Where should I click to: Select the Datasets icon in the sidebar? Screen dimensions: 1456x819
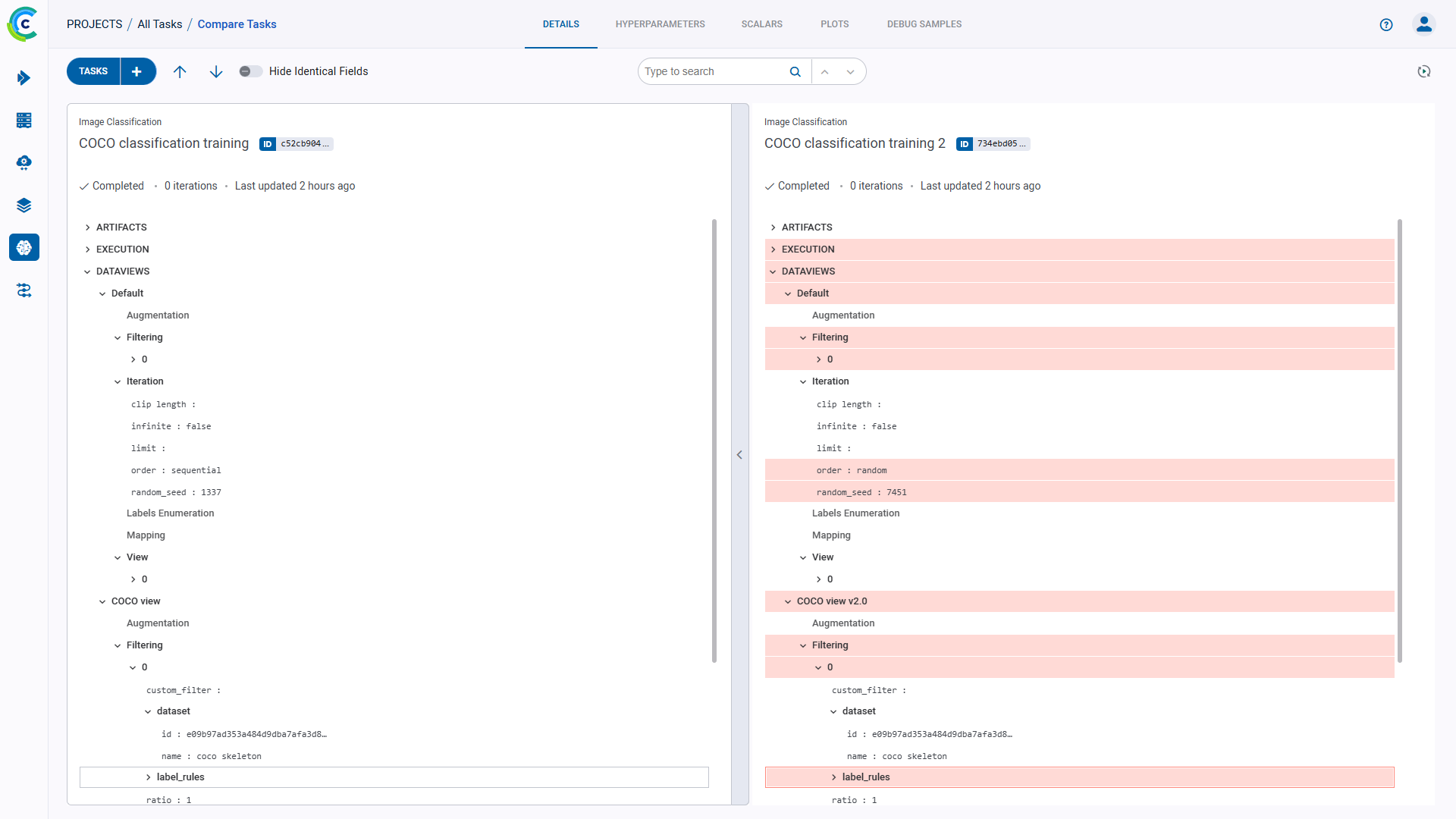point(24,120)
